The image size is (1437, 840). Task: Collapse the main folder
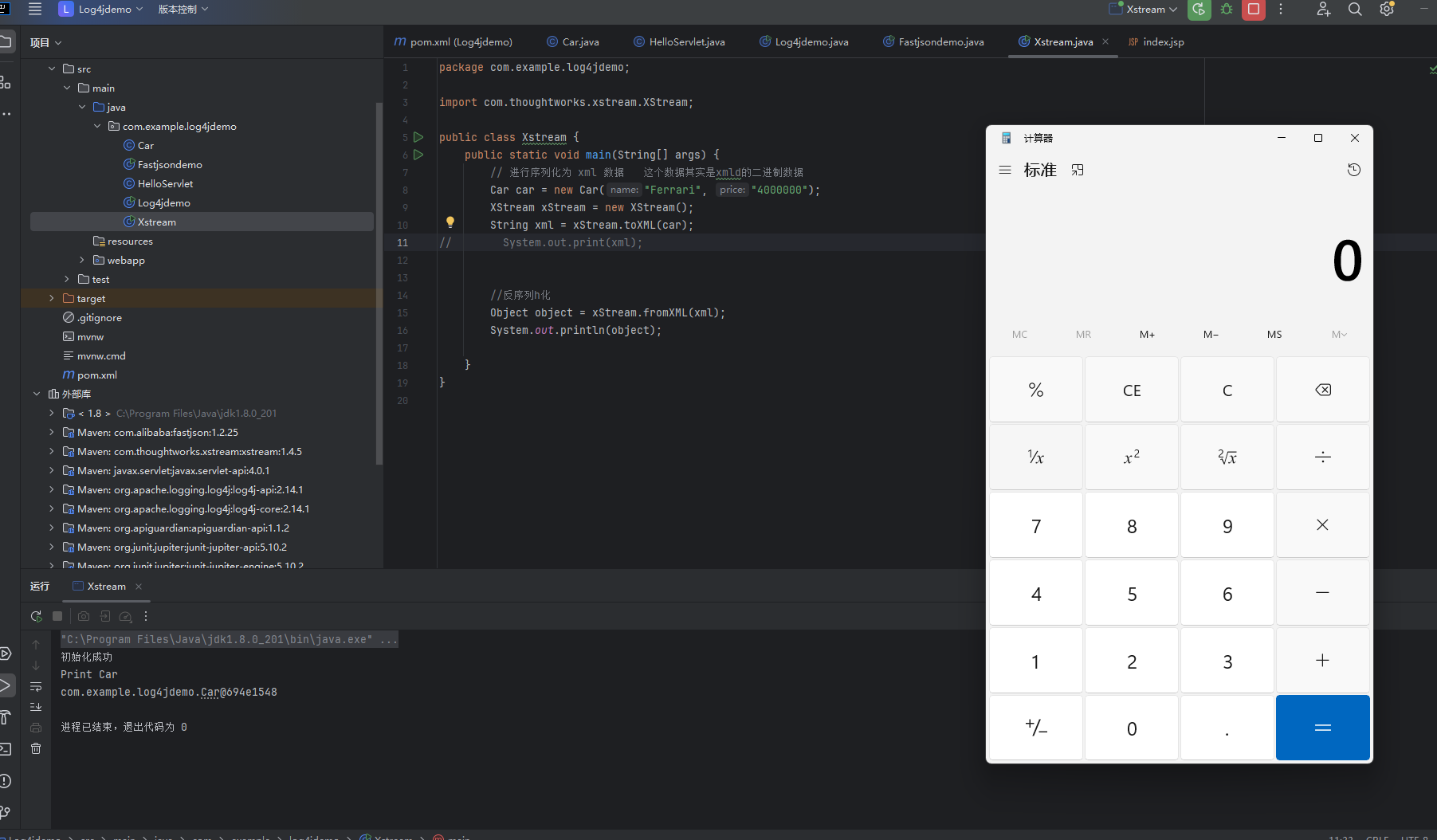(x=67, y=88)
